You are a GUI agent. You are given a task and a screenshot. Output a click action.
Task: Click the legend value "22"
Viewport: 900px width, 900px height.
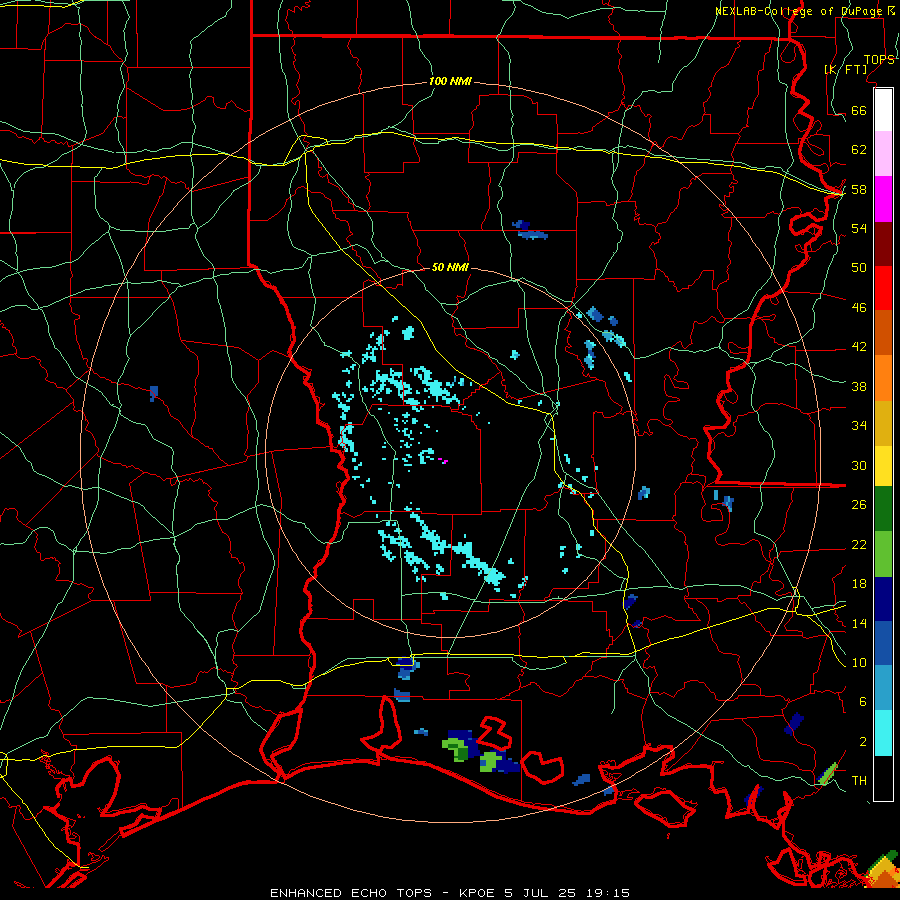pyautogui.click(x=859, y=545)
